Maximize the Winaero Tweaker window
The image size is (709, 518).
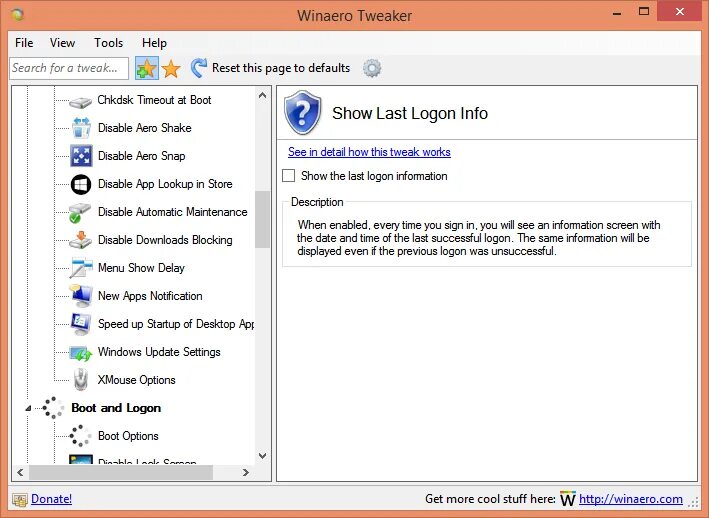(644, 12)
